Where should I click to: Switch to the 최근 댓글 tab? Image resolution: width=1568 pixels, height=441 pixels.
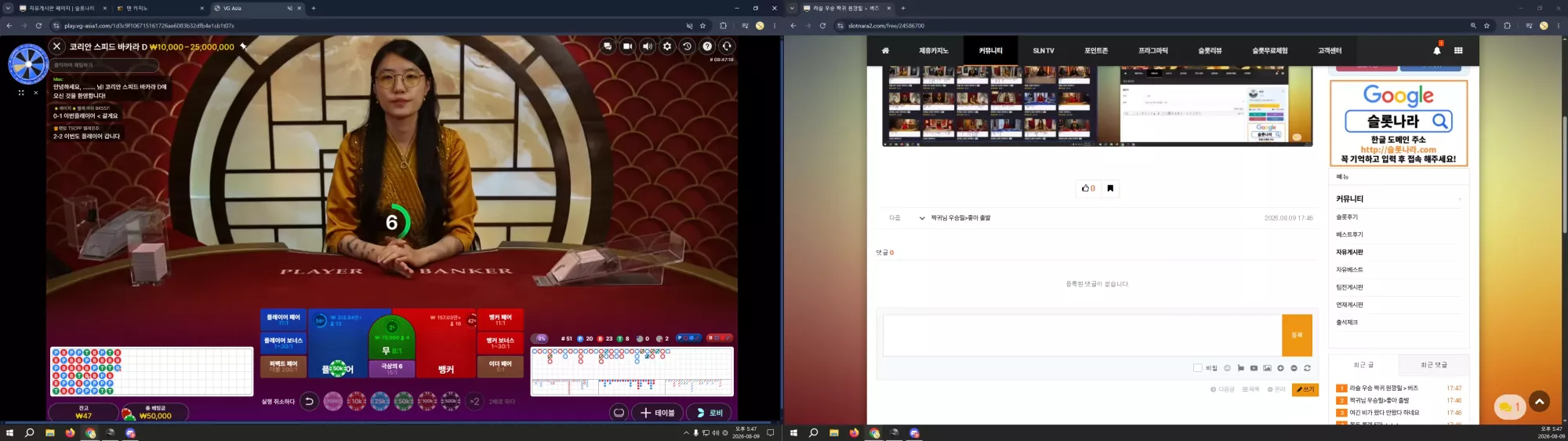[1434, 365]
